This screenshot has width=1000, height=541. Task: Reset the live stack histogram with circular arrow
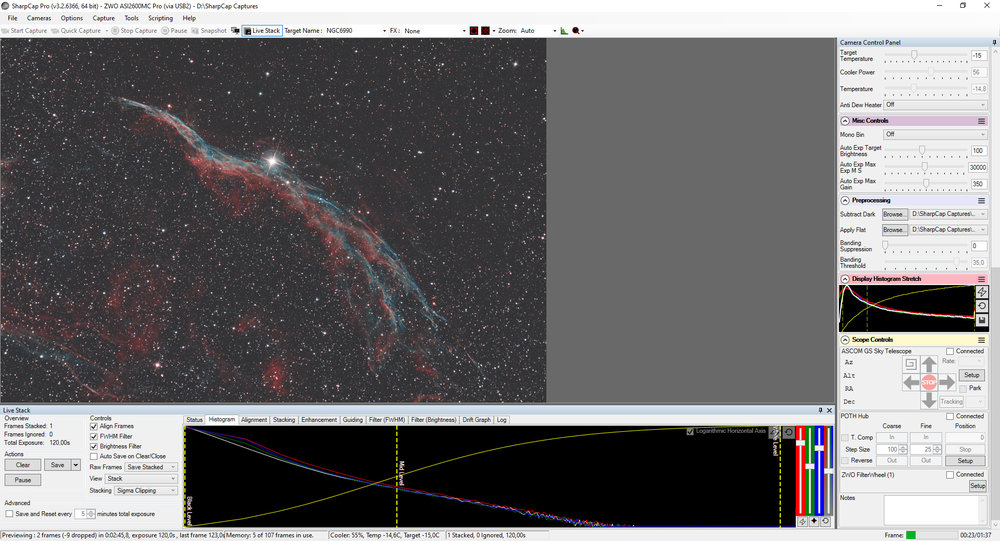coord(788,433)
